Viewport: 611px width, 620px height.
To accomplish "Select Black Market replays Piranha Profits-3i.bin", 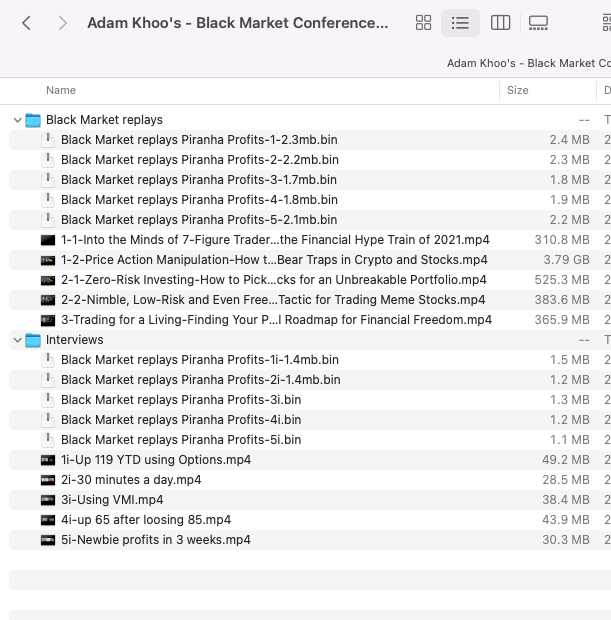I will tap(310, 400).
